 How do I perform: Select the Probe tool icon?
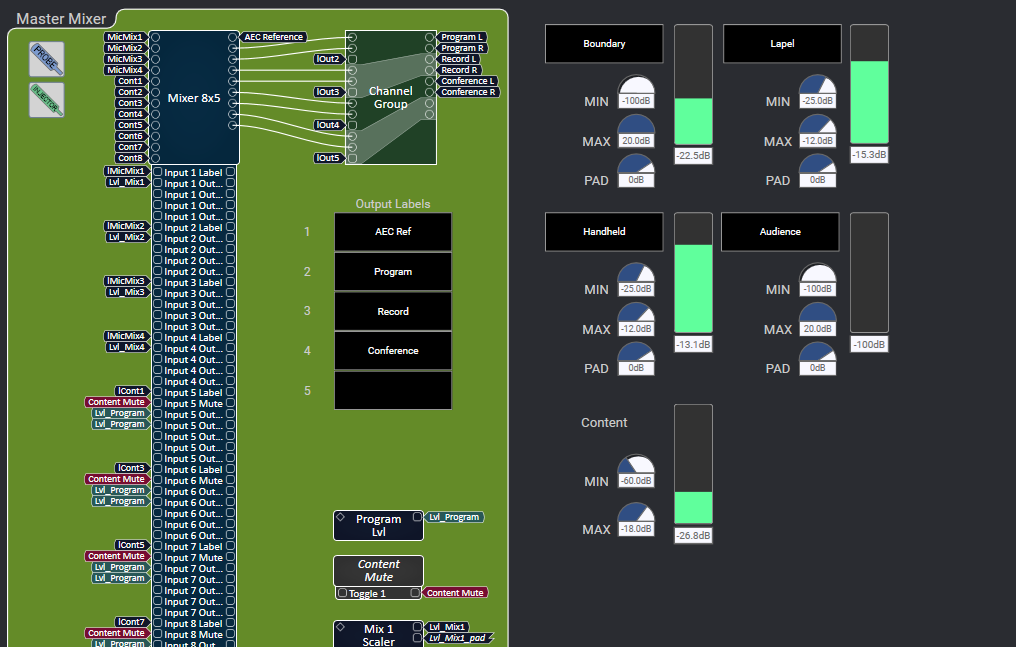pyautogui.click(x=46, y=59)
